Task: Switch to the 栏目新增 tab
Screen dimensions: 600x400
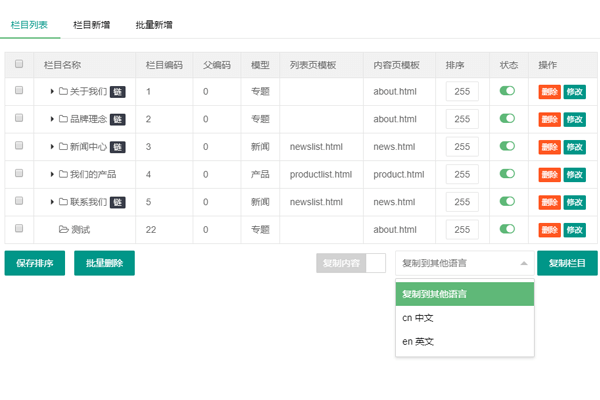Action: 92,24
